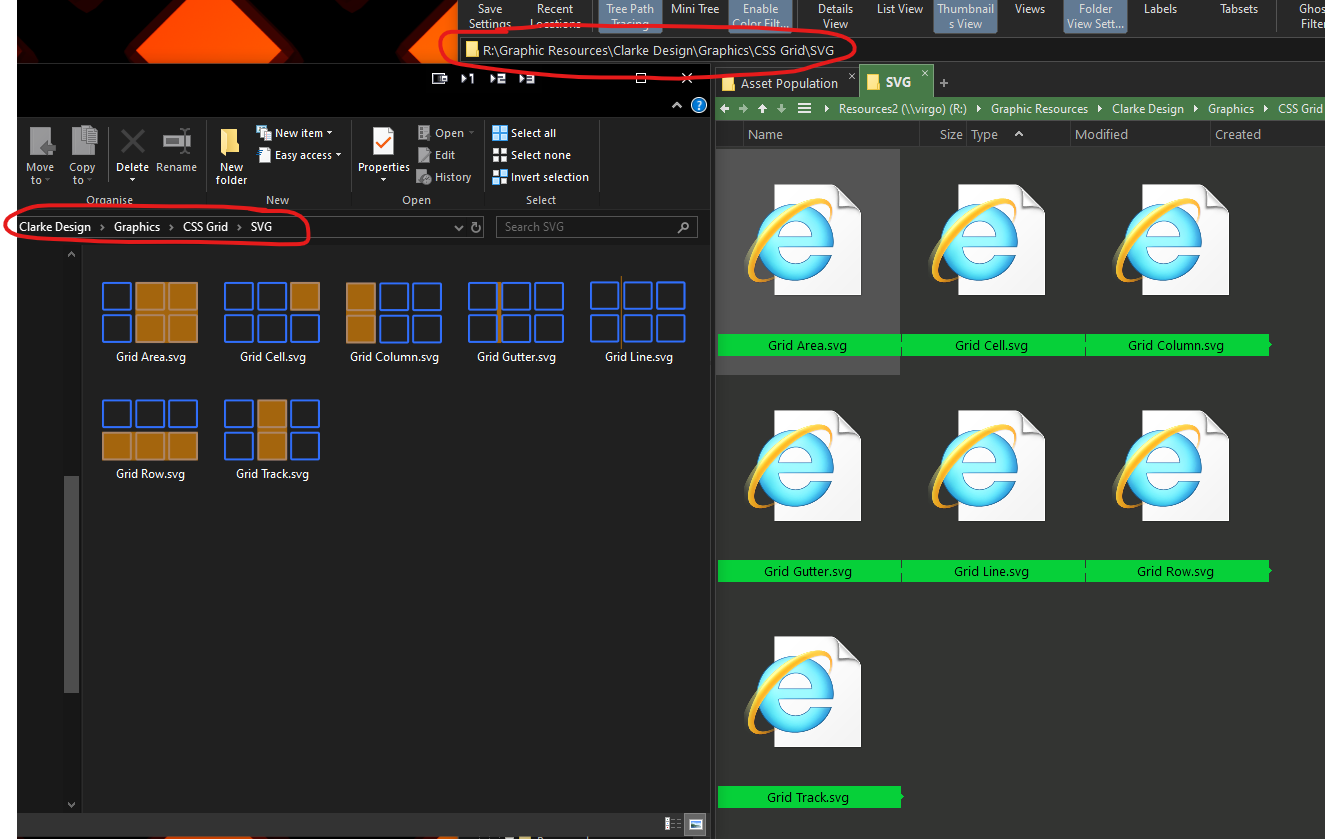Viewport: 1325px width, 839px height.
Task: Create a New folder from the ribbon
Action: 231,157
